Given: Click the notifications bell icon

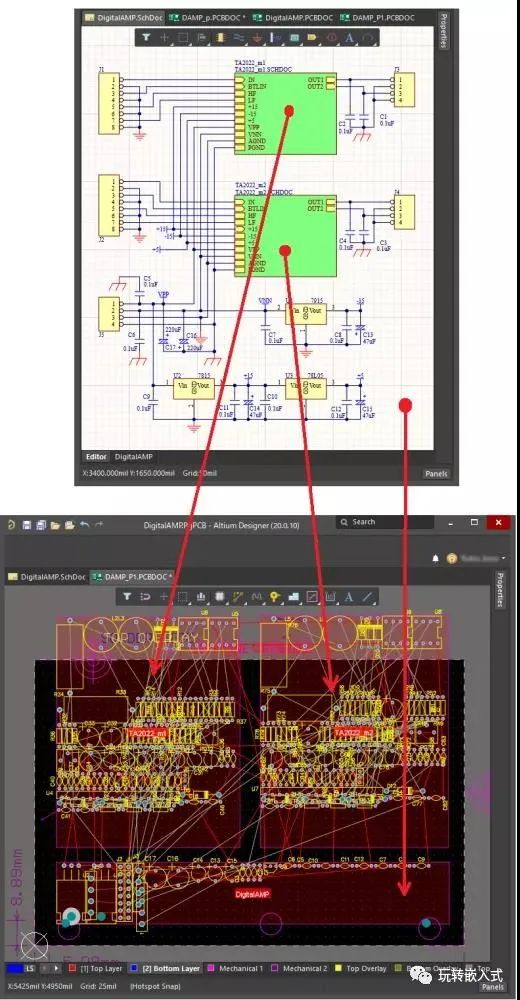Looking at the screenshot, I should [436, 558].
